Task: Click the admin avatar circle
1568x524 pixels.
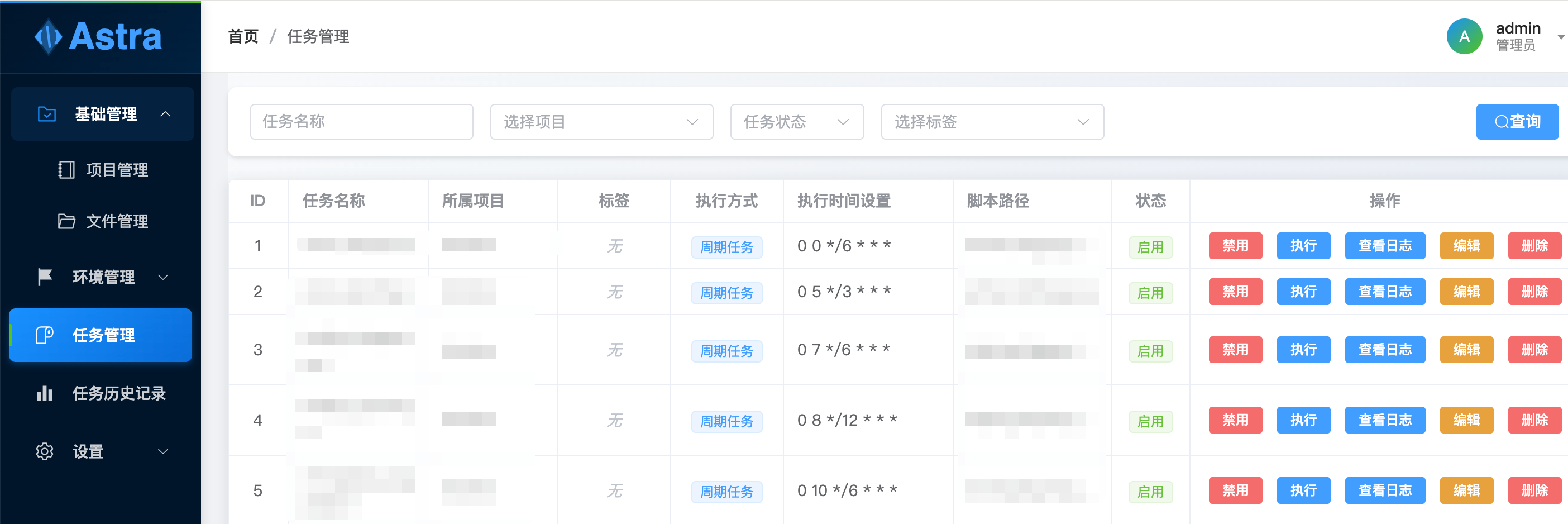Action: 1464,36
